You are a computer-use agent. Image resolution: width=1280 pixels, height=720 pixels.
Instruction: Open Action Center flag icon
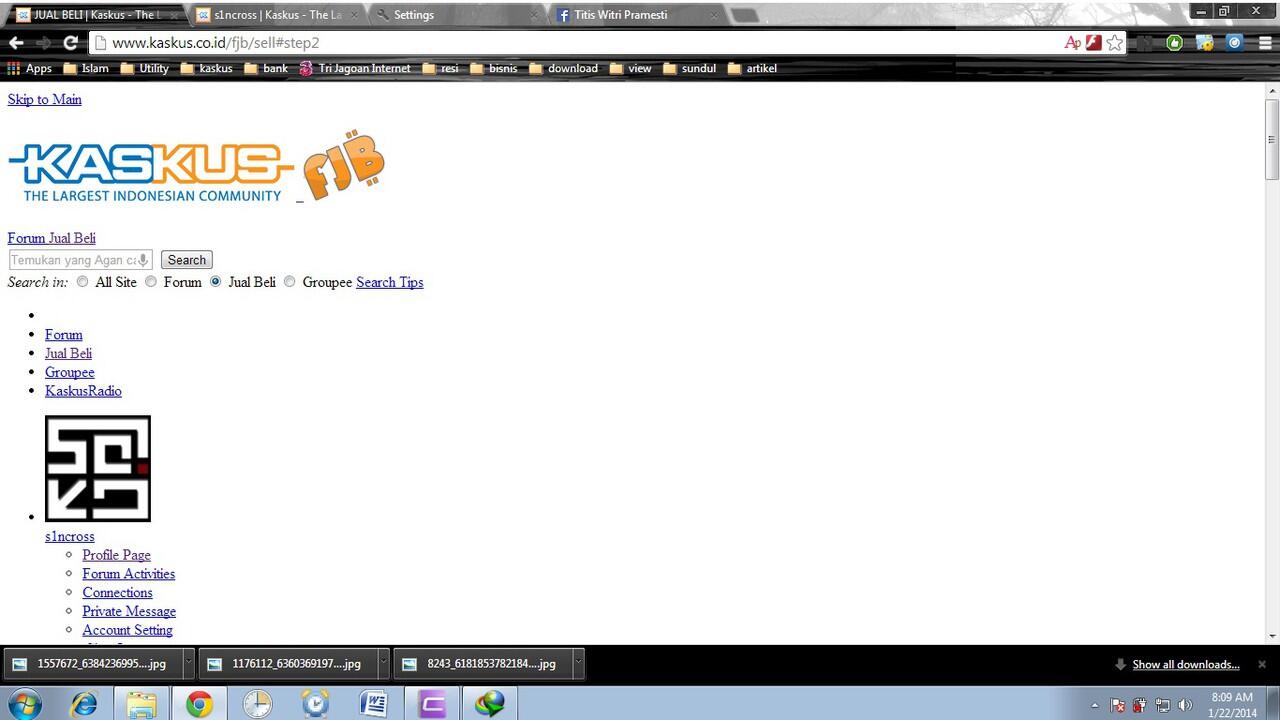coord(1118,705)
